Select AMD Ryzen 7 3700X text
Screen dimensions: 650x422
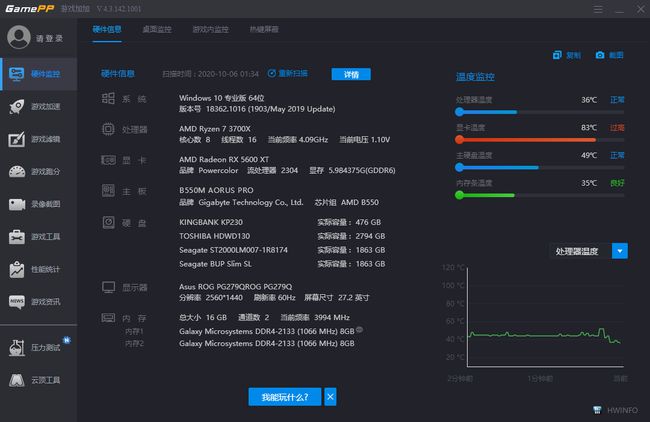pos(215,129)
